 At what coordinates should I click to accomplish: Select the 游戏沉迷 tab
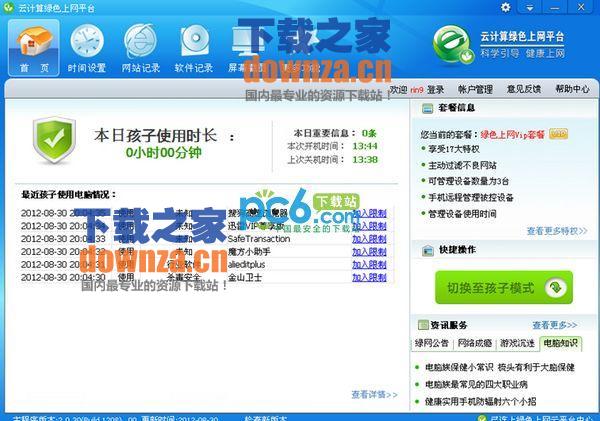tap(517, 344)
